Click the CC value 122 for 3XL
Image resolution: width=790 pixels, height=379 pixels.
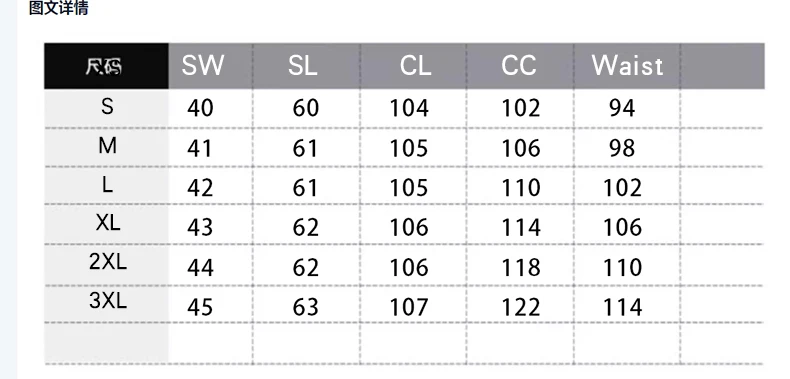521,307
